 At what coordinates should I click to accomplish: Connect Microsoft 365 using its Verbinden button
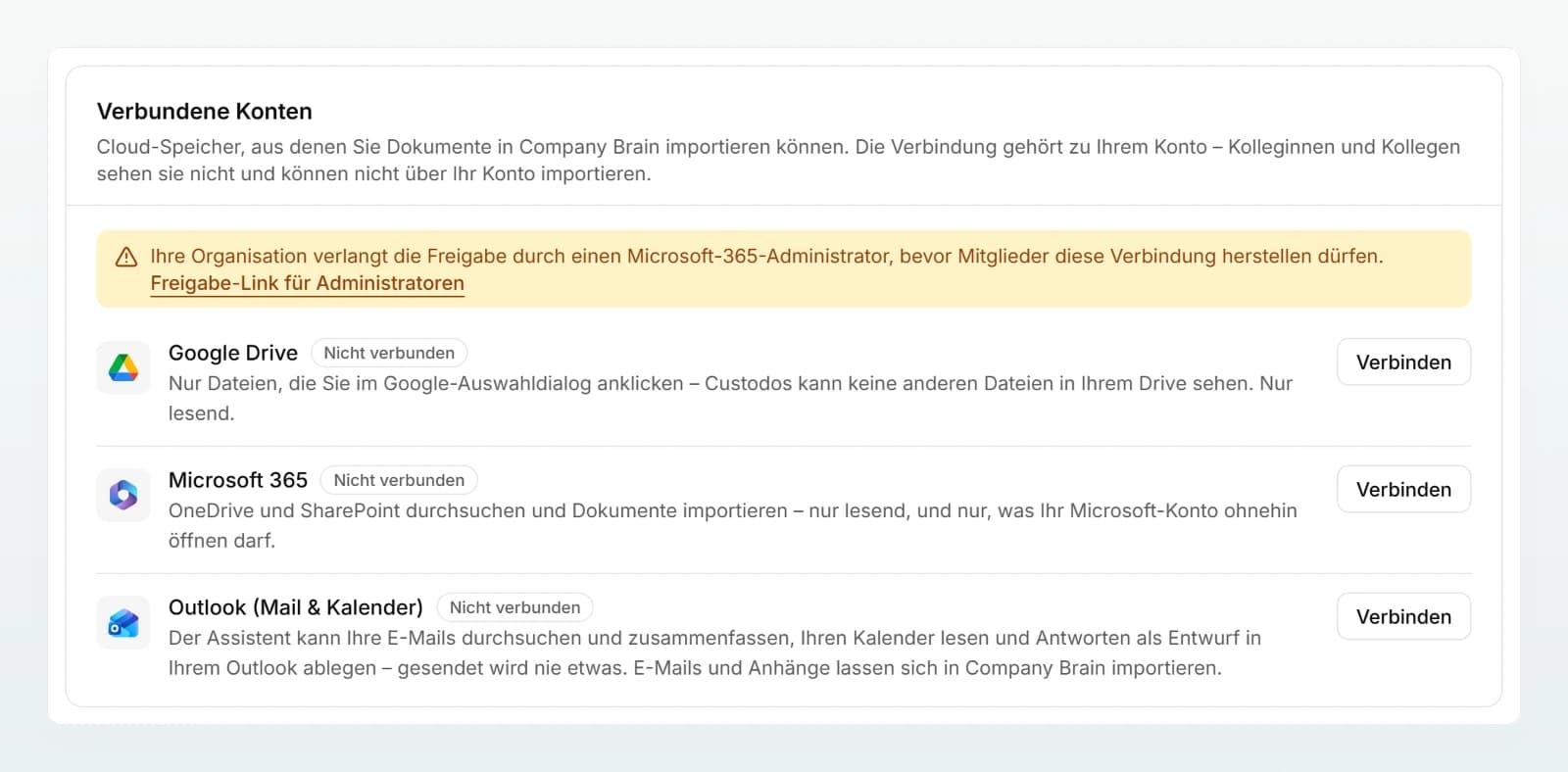tap(1403, 490)
